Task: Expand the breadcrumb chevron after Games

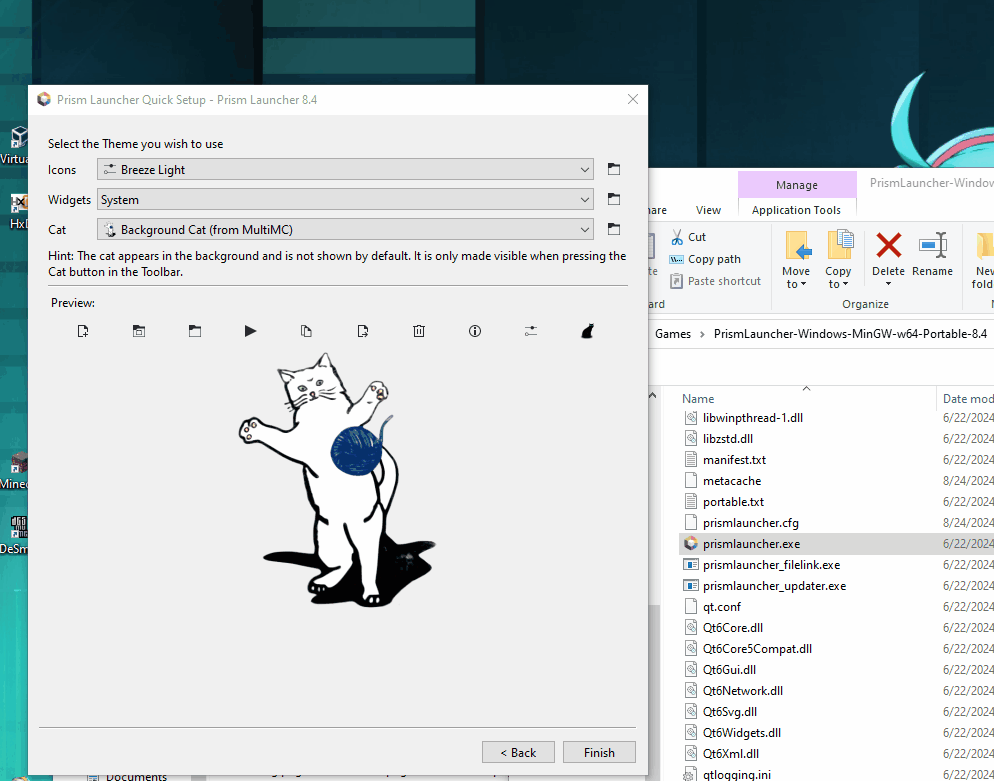Action: [x=702, y=334]
